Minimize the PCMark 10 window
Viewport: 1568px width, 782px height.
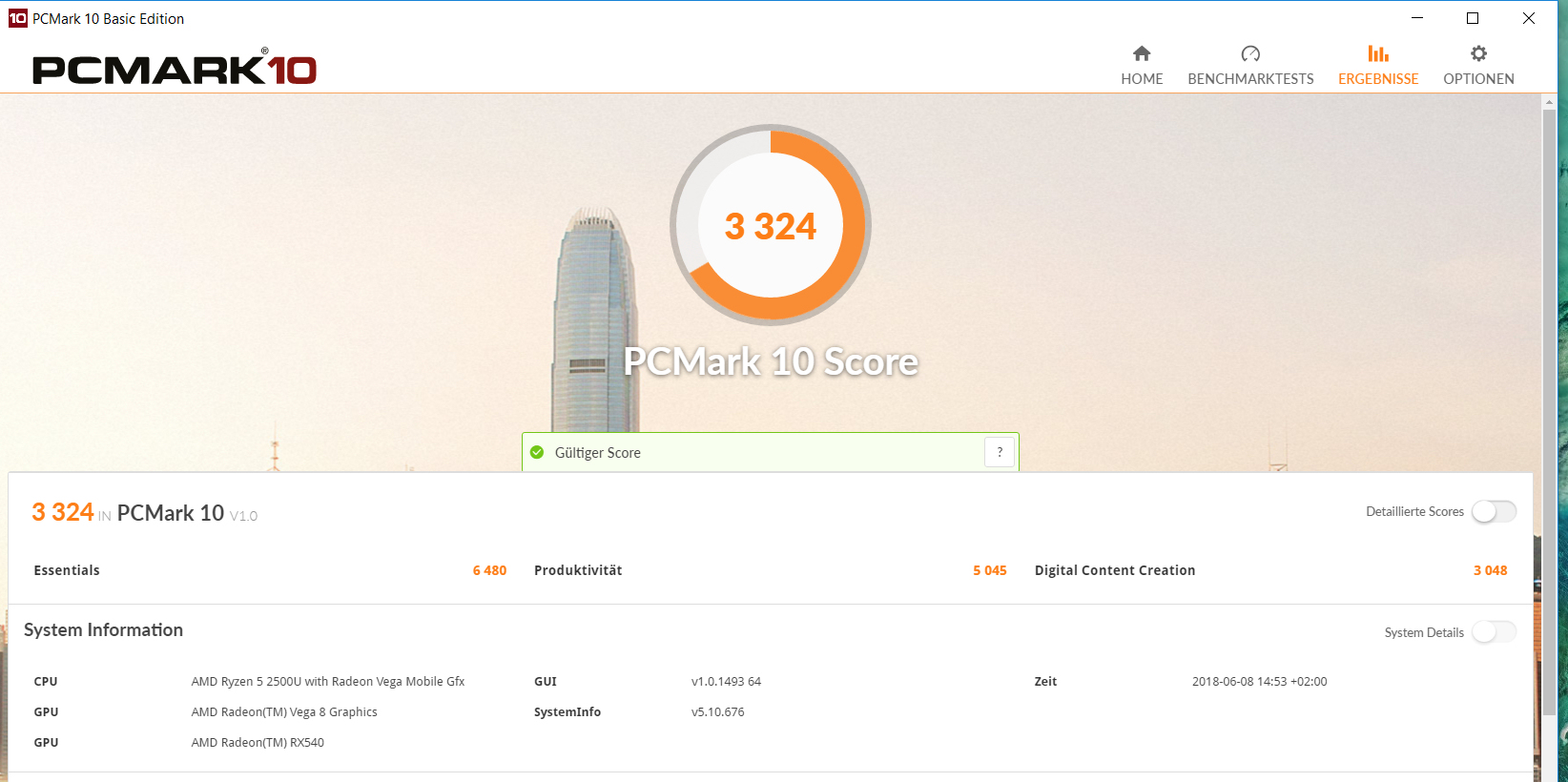coord(1417,18)
